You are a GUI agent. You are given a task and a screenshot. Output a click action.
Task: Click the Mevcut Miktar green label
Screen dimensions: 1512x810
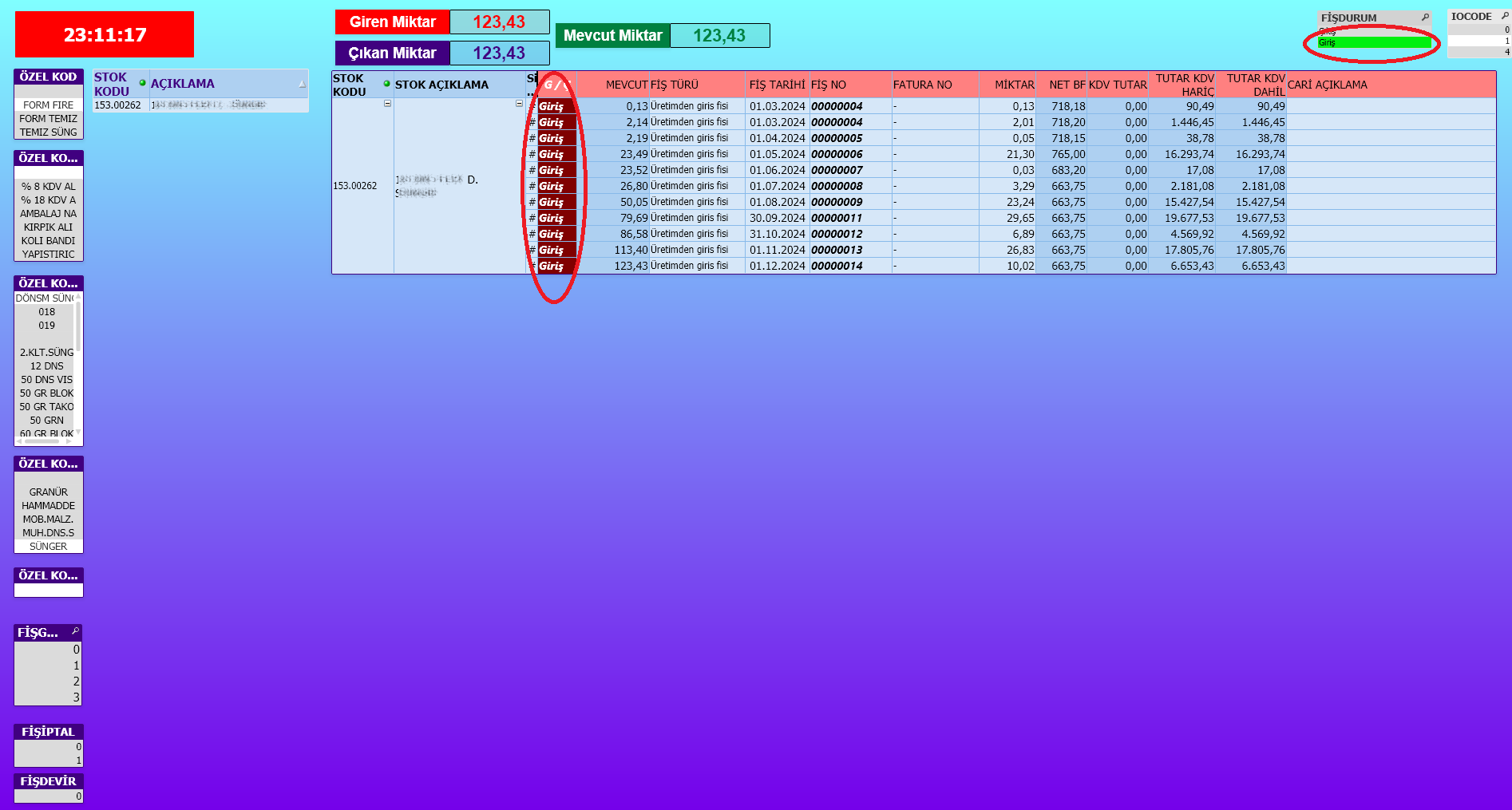click(612, 36)
